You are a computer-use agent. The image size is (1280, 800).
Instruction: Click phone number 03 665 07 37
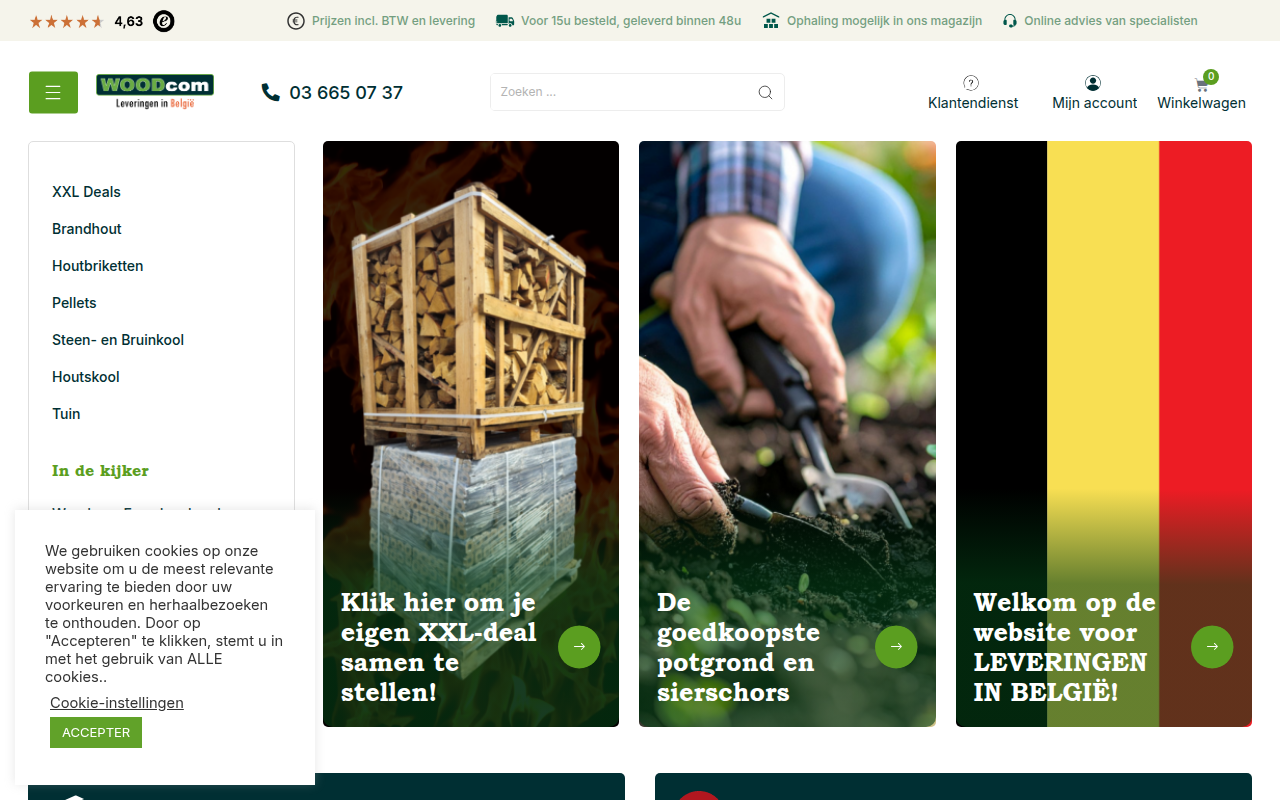[346, 92]
